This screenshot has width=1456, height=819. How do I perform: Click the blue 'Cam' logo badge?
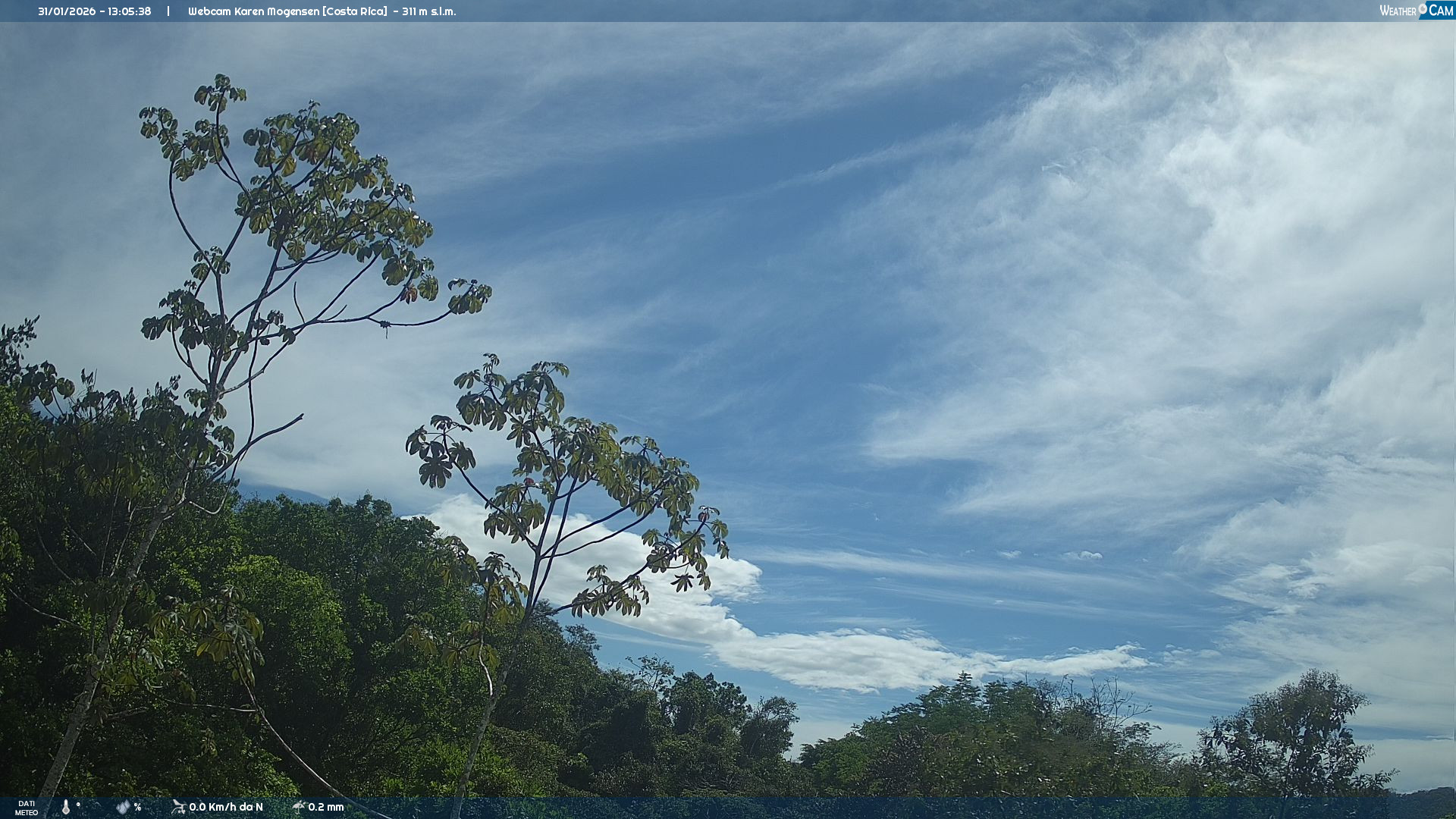point(1440,11)
